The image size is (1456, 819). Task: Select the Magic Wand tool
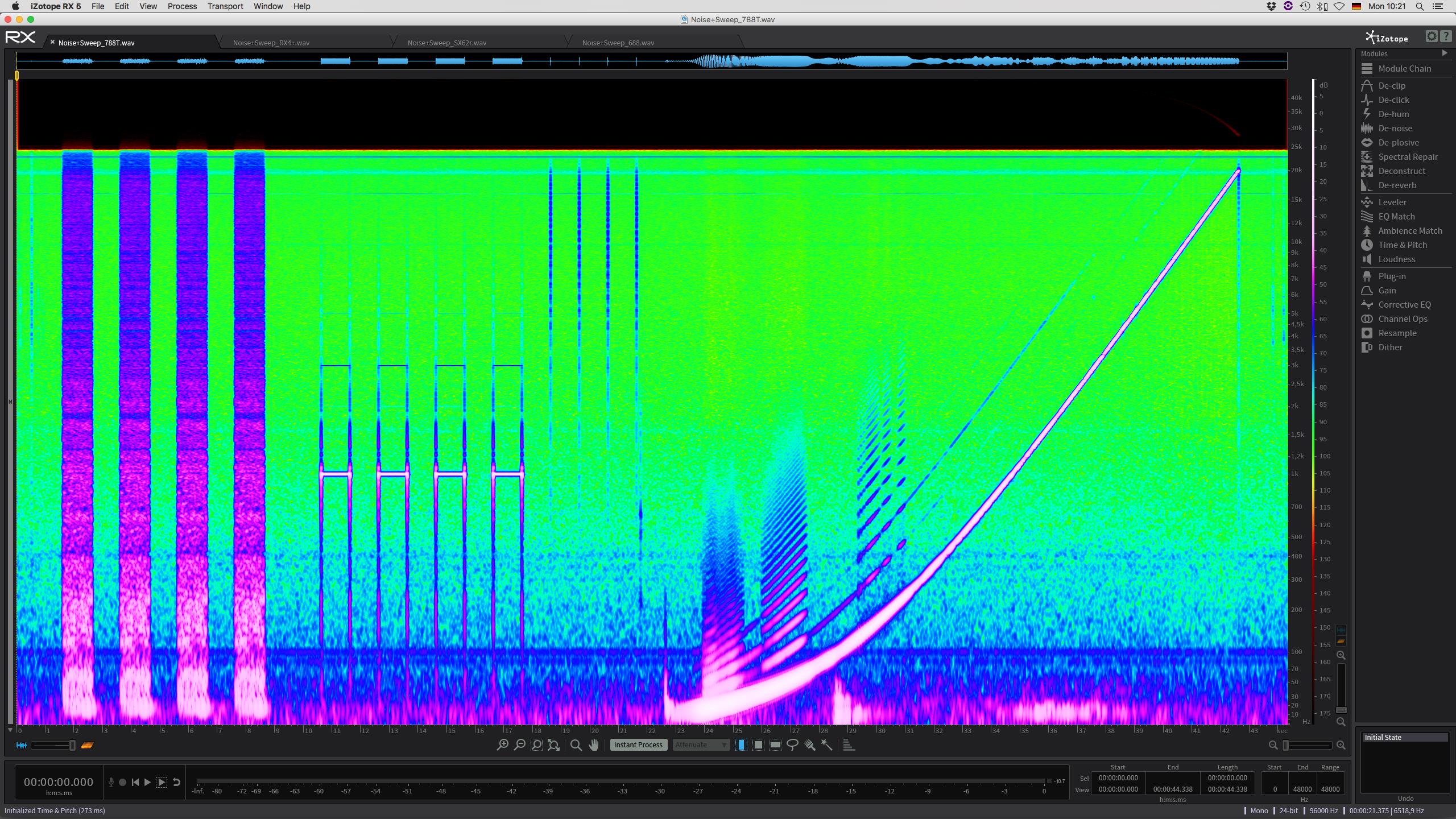point(826,744)
